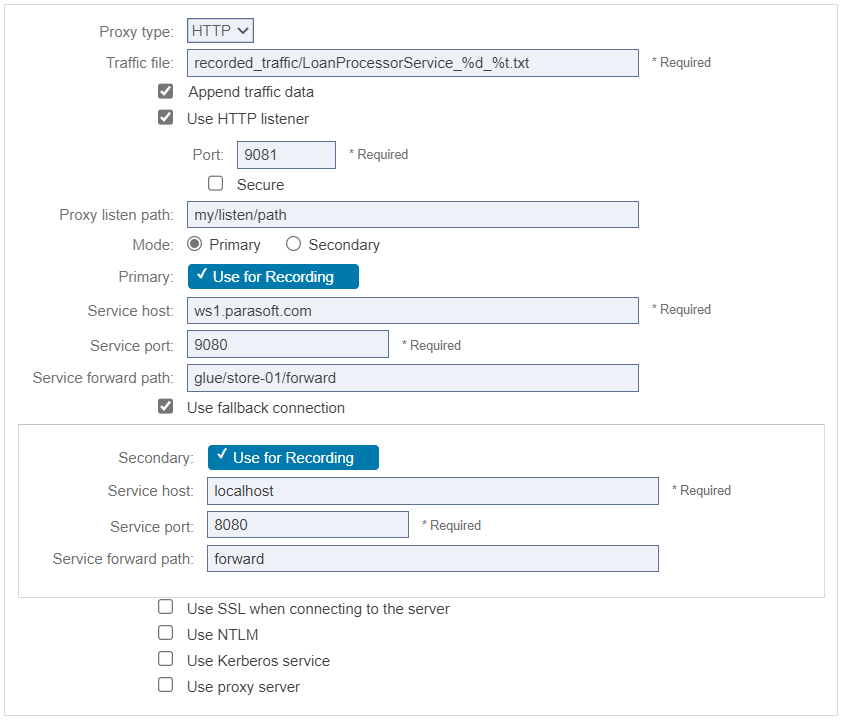Check the Use NTLM checkbox
The height and width of the screenshot is (720, 842).
(165, 633)
